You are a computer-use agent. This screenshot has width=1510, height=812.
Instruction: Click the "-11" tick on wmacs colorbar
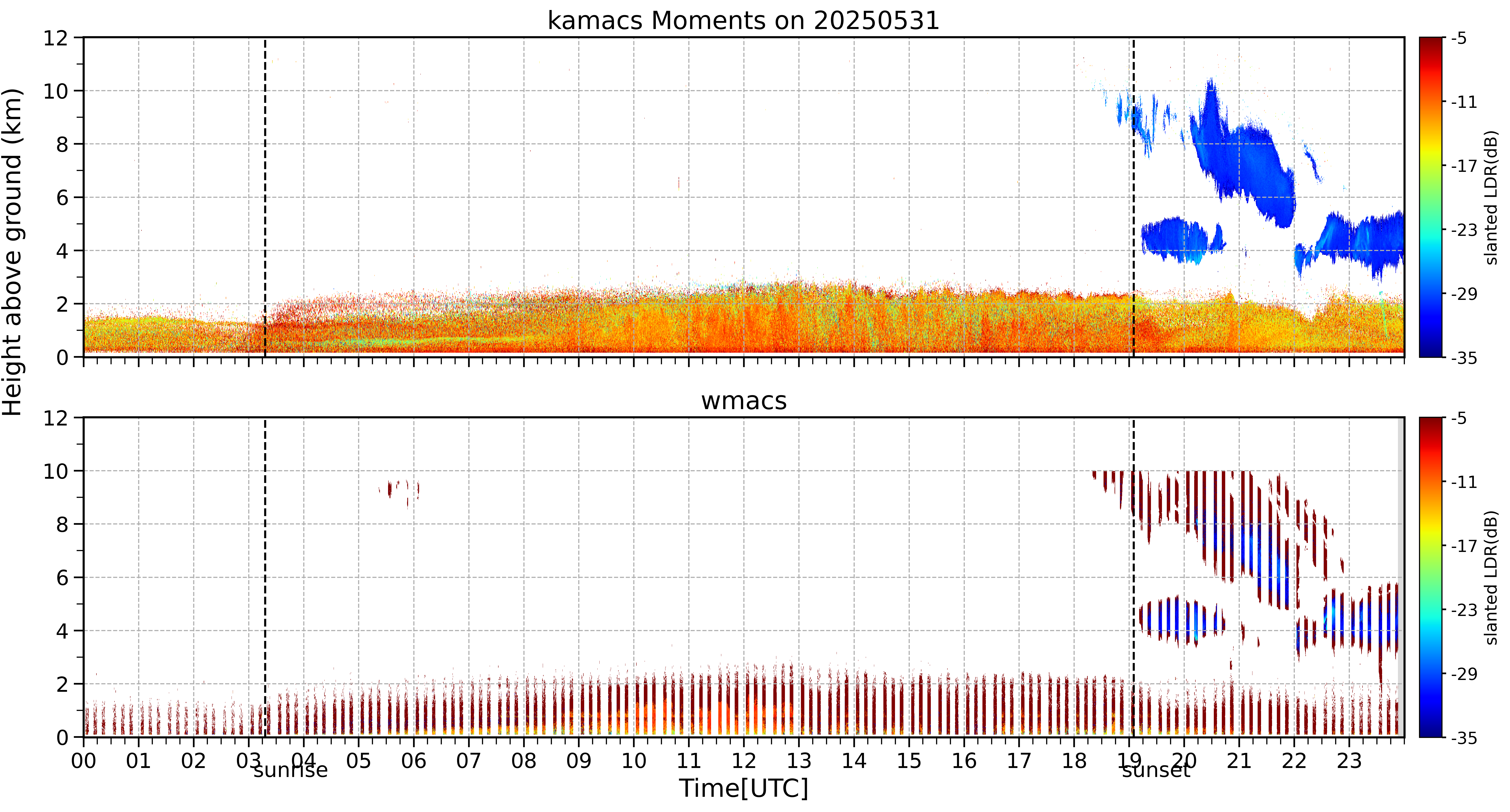coord(1464,482)
